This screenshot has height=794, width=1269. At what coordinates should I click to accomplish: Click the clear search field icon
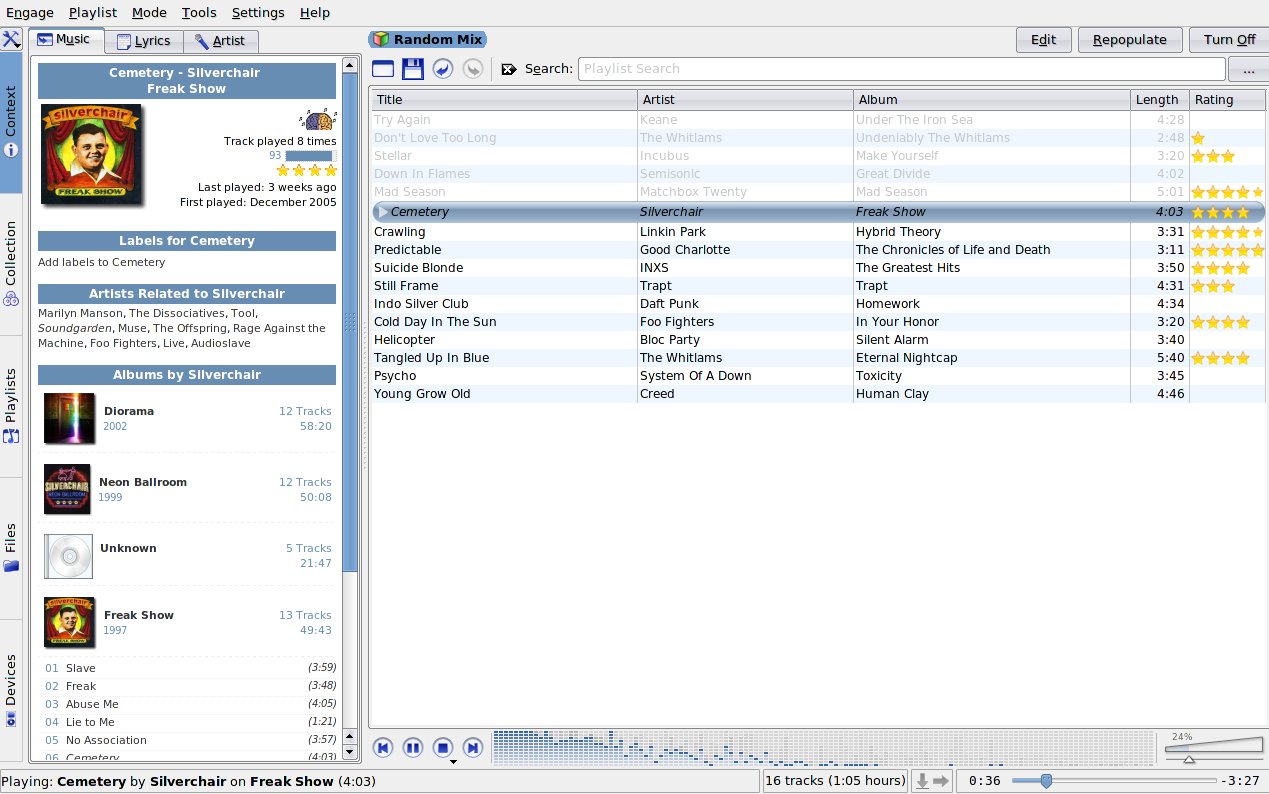[509, 69]
